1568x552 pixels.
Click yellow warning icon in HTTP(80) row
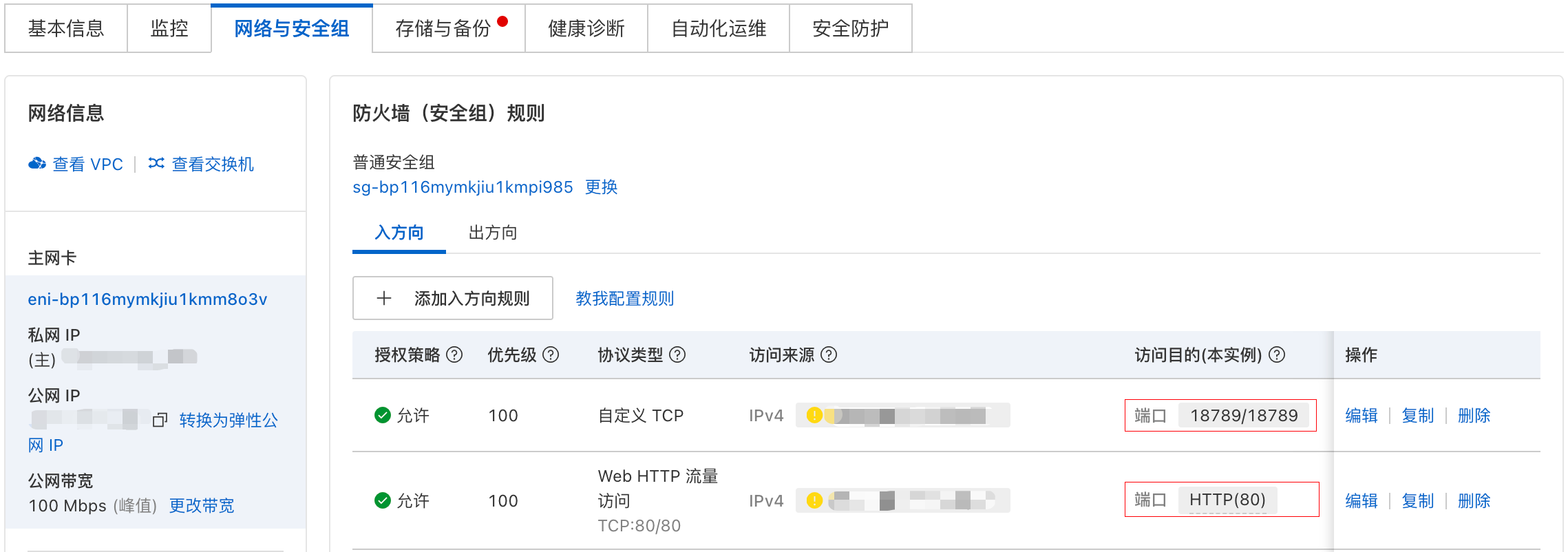coord(814,500)
